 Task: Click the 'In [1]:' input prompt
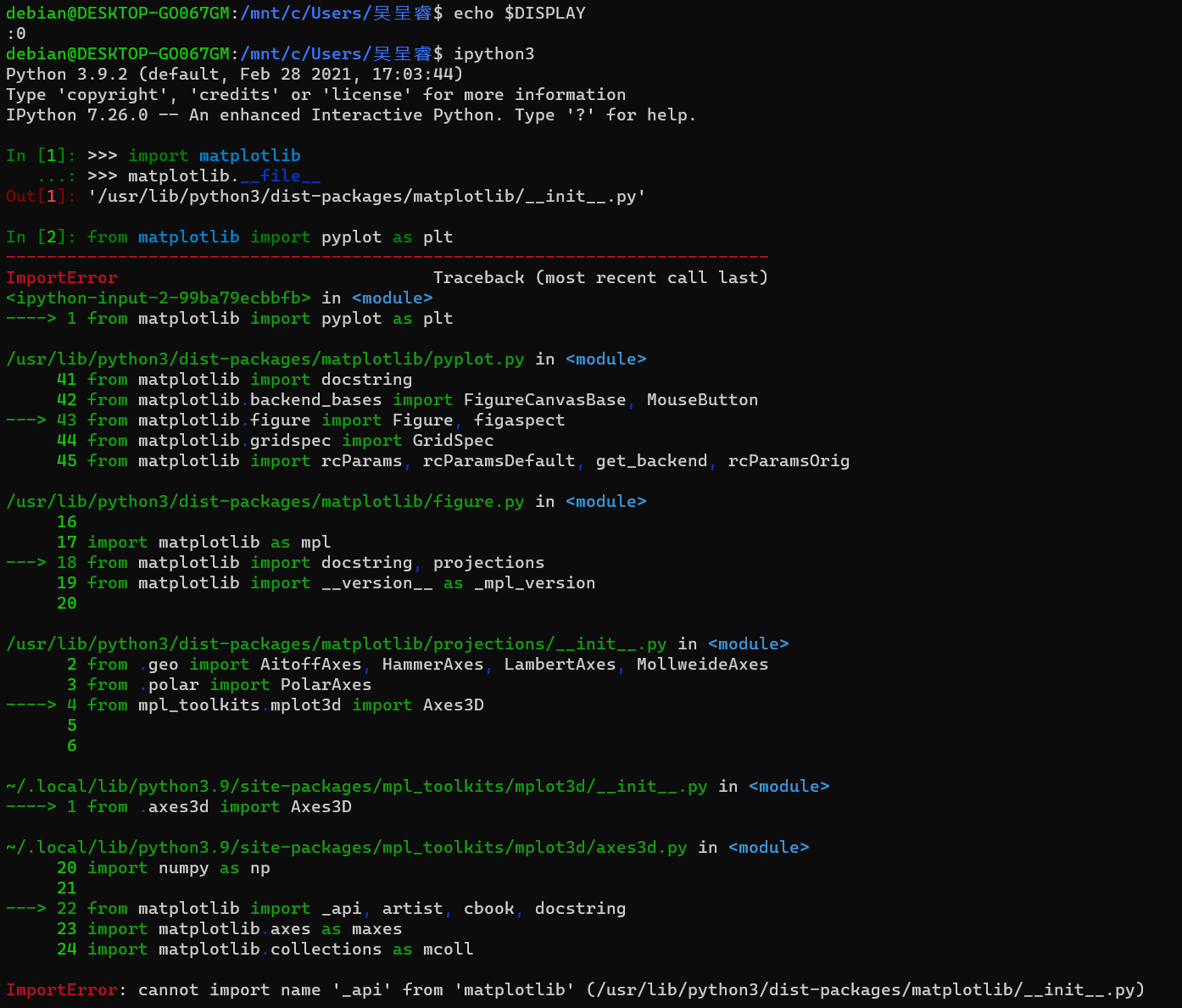[42, 155]
